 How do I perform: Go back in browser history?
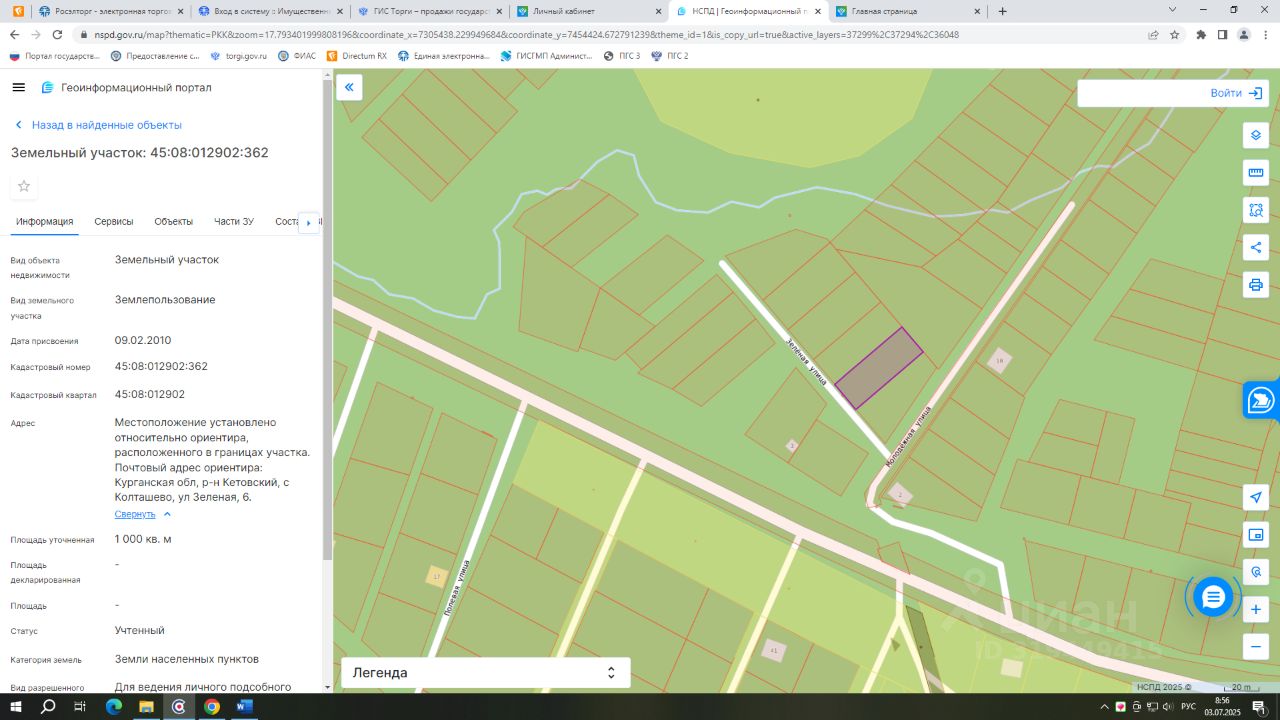[14, 34]
